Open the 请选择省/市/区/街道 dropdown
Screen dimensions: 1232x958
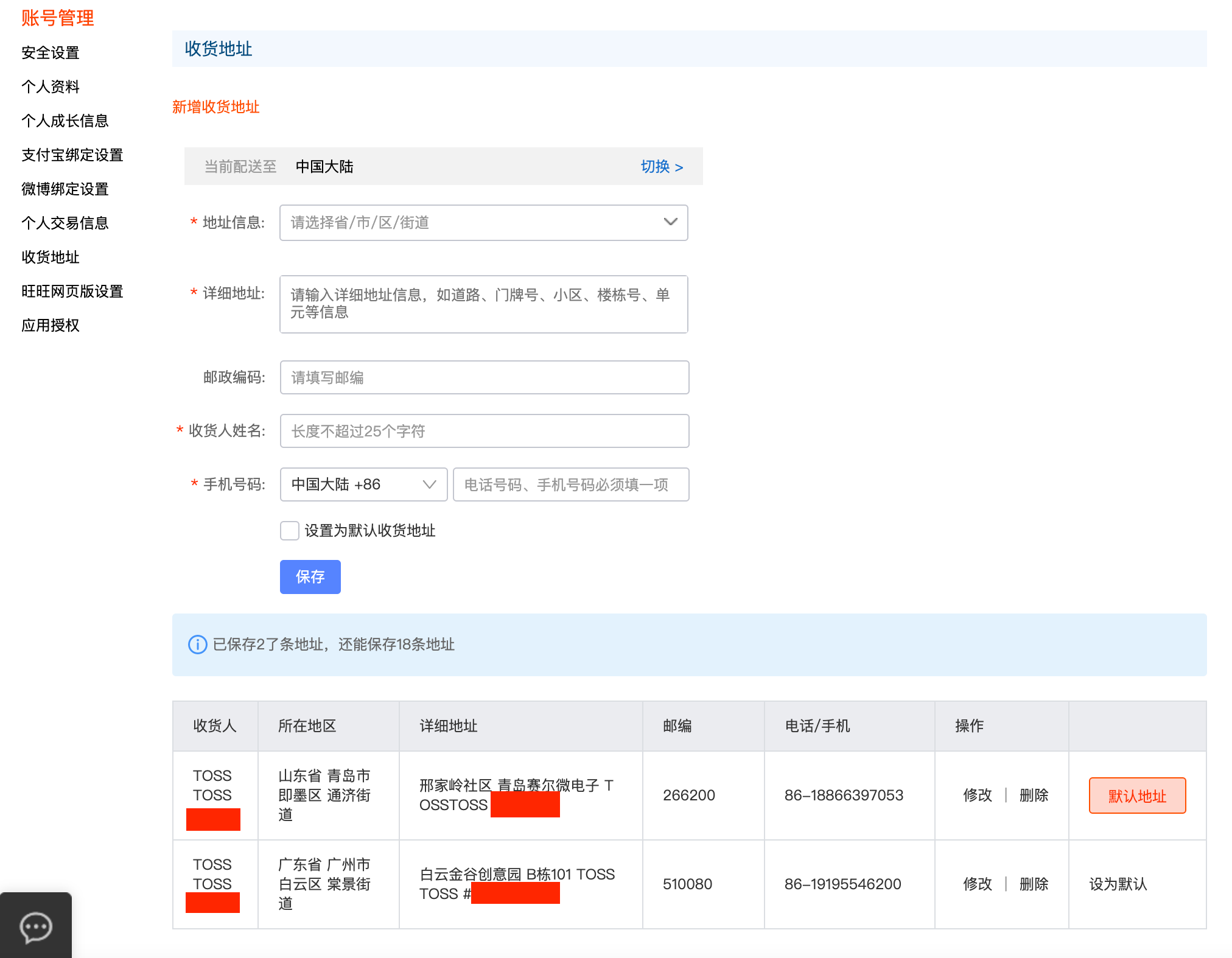[x=475, y=223]
